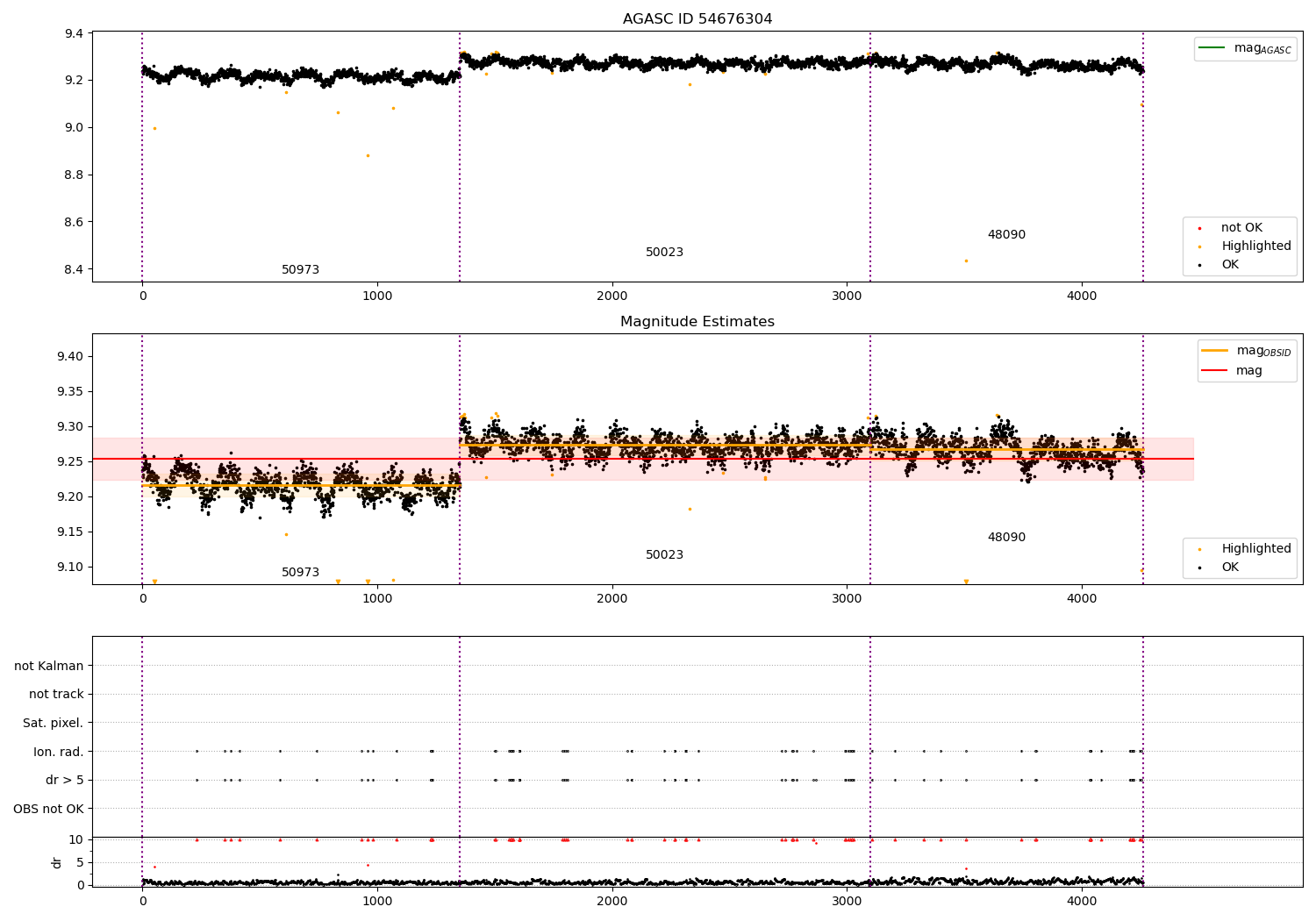
Task: Click the 'not track' row label
Action: [x=56, y=695]
